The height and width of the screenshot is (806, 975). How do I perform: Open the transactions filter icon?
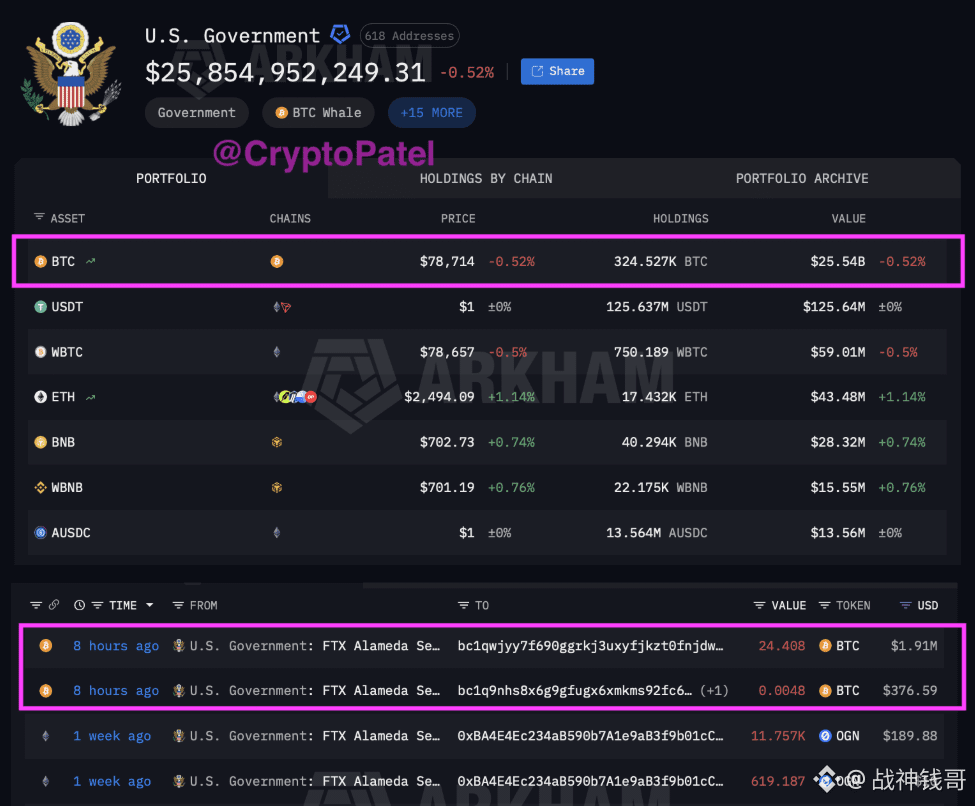point(36,605)
